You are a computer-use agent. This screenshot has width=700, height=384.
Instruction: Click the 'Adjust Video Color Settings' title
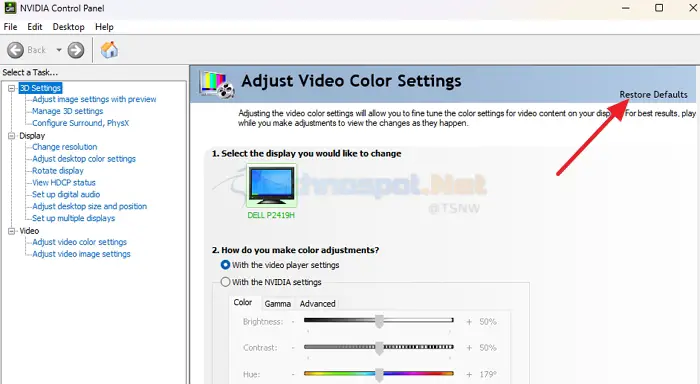click(351, 81)
